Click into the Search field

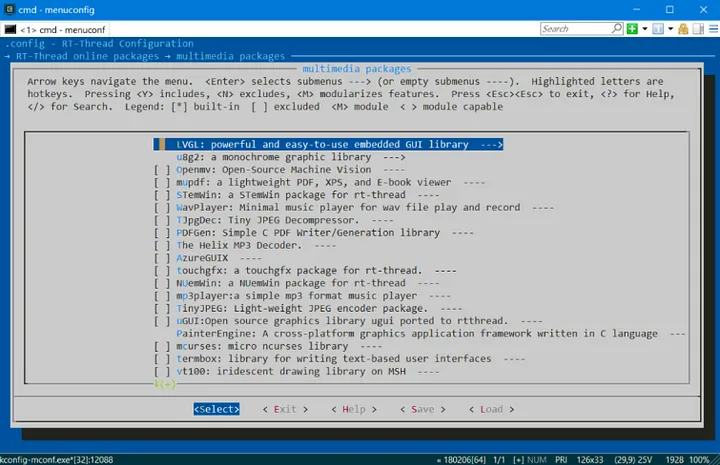576,29
